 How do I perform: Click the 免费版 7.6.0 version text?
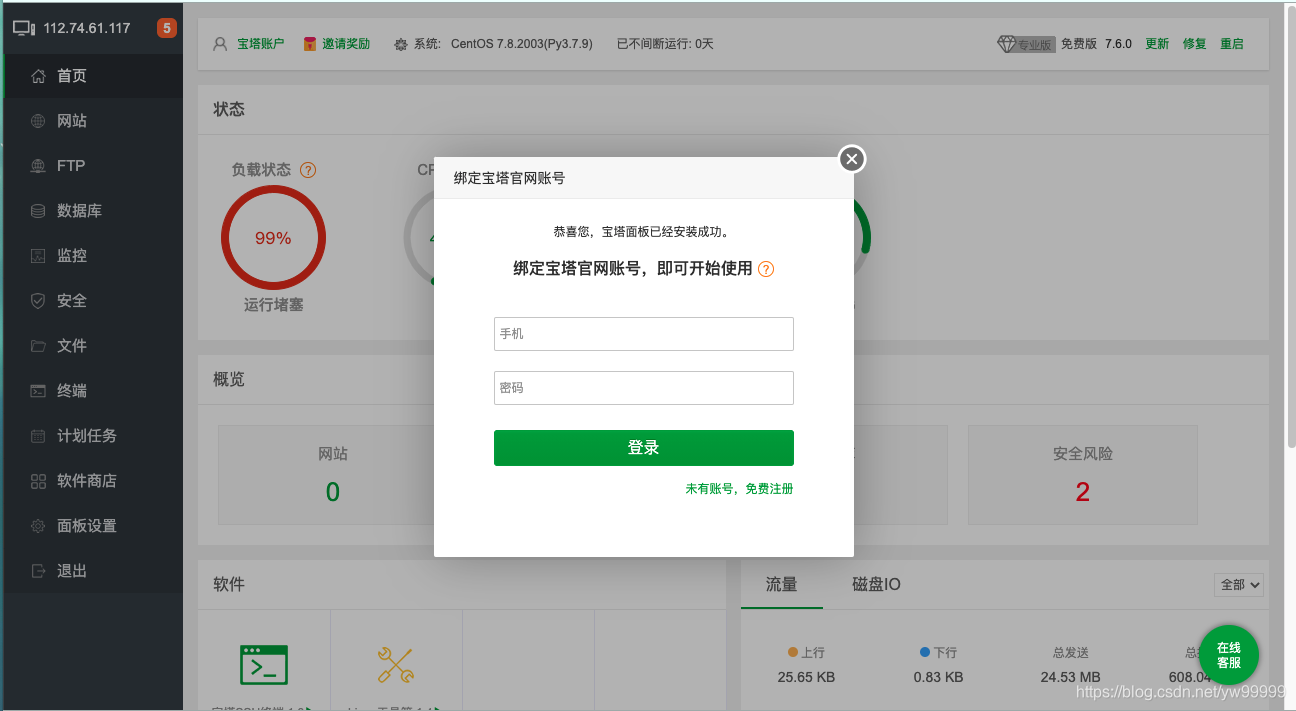[1096, 44]
